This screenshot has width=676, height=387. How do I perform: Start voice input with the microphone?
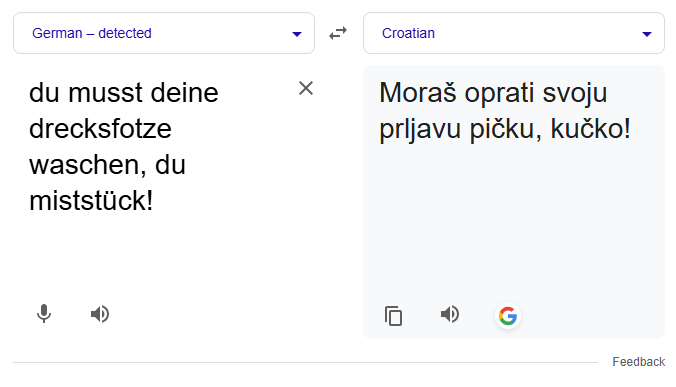(x=44, y=314)
